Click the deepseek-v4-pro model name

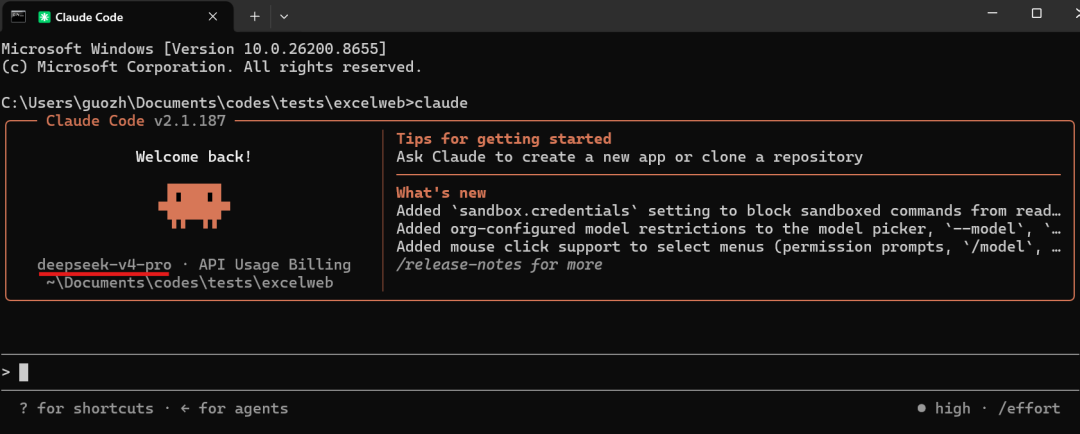(104, 265)
